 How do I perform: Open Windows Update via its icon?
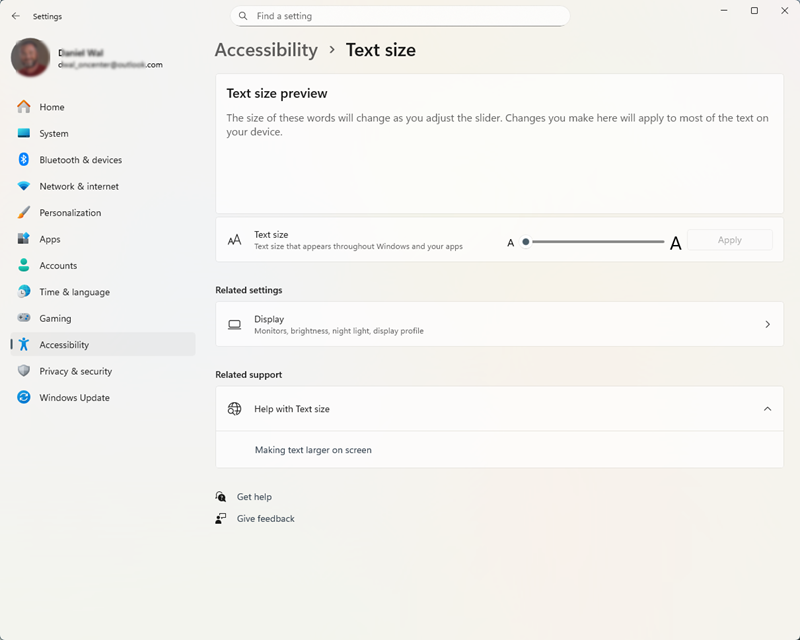point(24,397)
